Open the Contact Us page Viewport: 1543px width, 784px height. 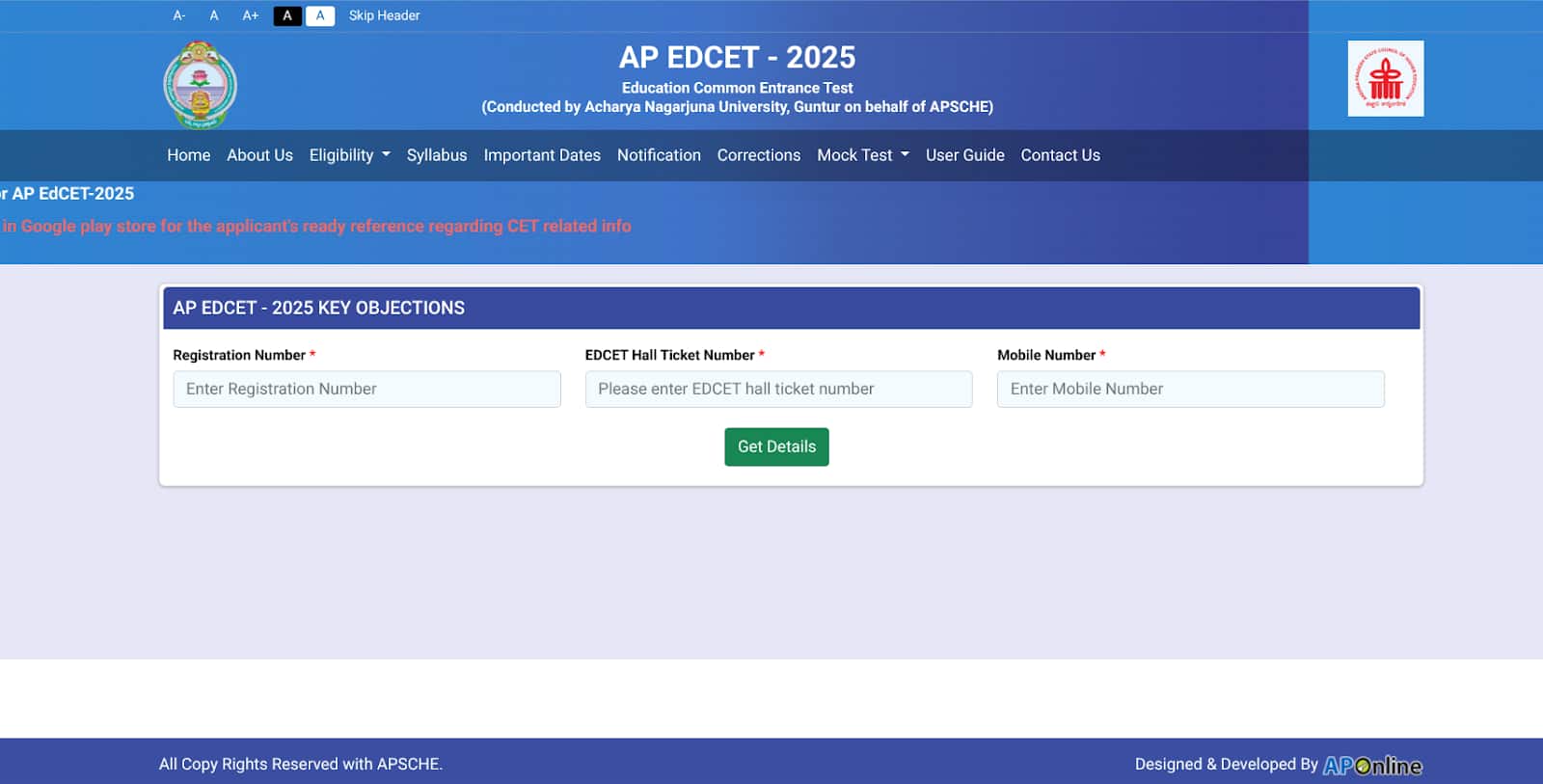(1061, 155)
